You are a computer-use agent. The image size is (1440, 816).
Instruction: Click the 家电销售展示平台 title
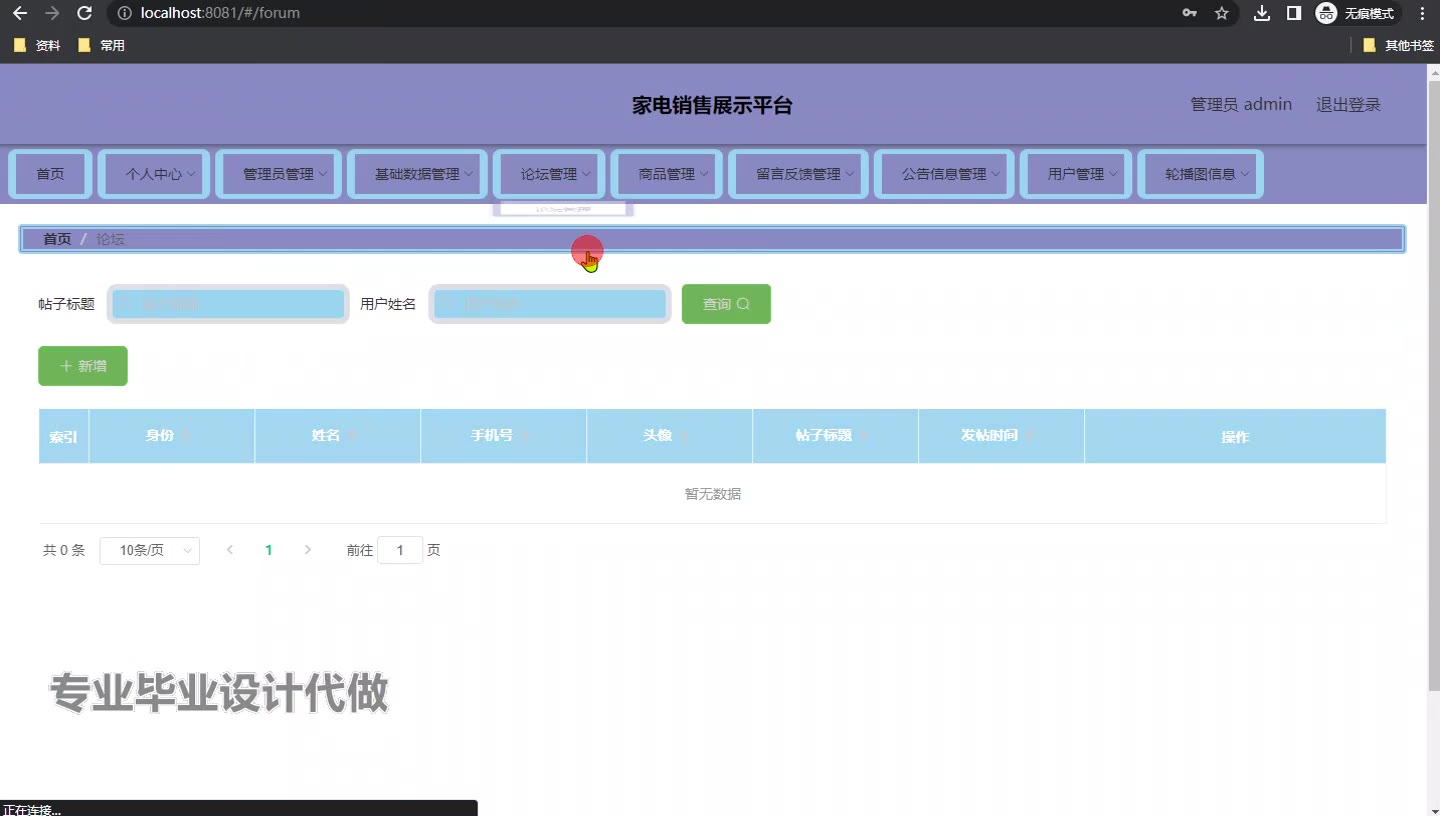pos(712,105)
